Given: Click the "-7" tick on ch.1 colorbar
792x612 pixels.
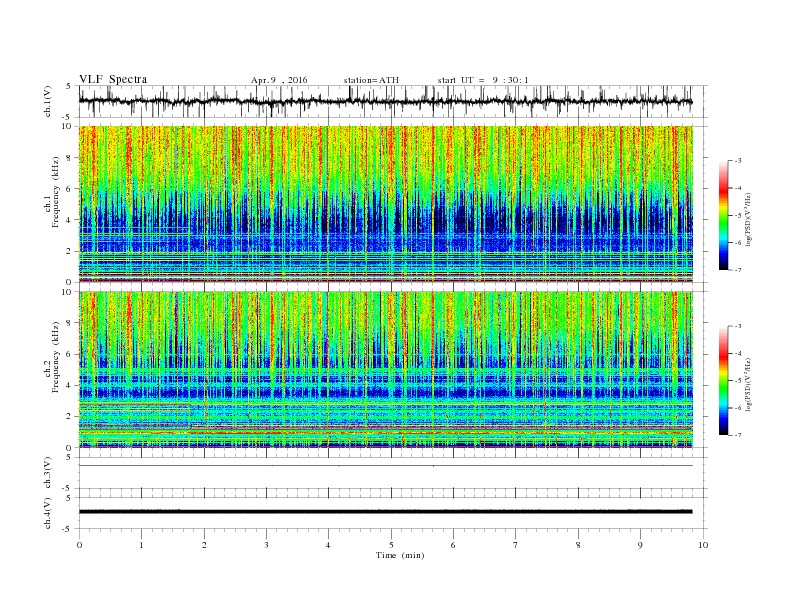Looking at the screenshot, I should 737,270.
